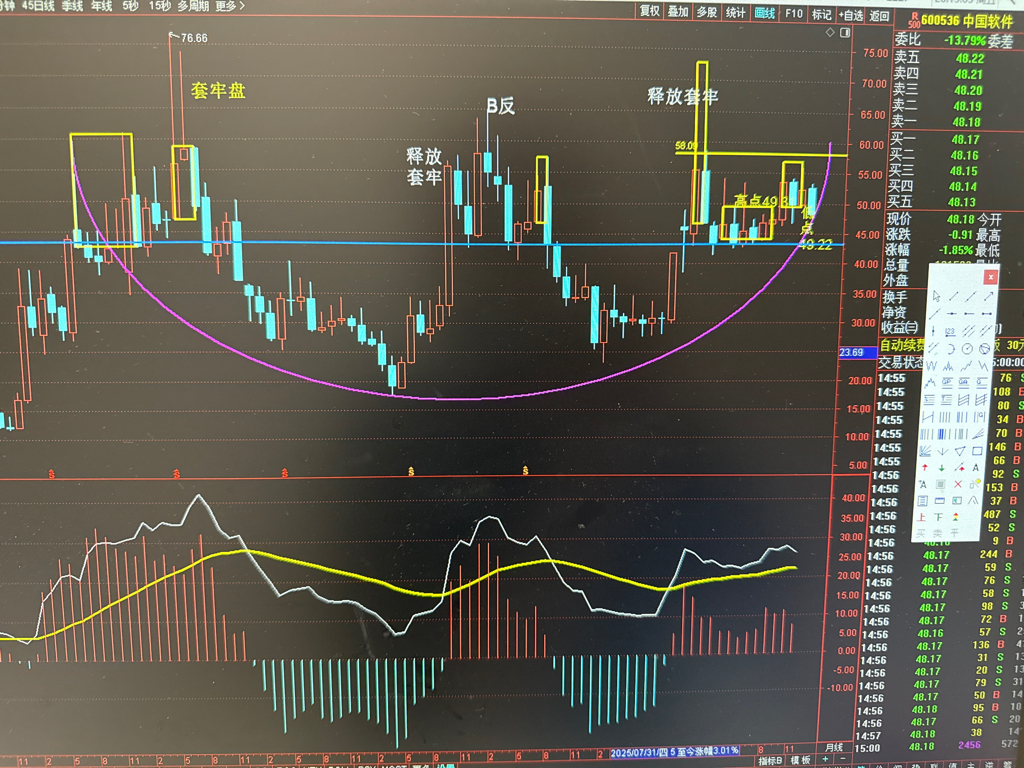Close the drawing tools palette

[991, 277]
